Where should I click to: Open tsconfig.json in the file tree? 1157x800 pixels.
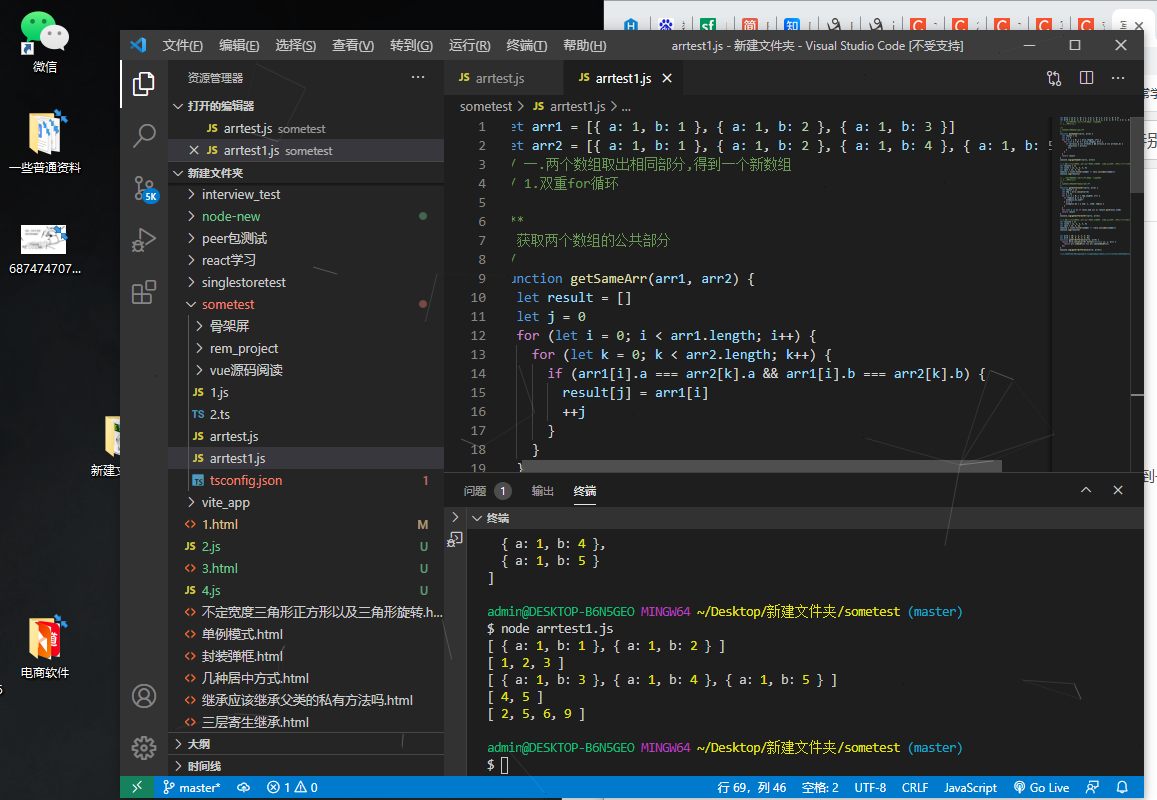245,480
